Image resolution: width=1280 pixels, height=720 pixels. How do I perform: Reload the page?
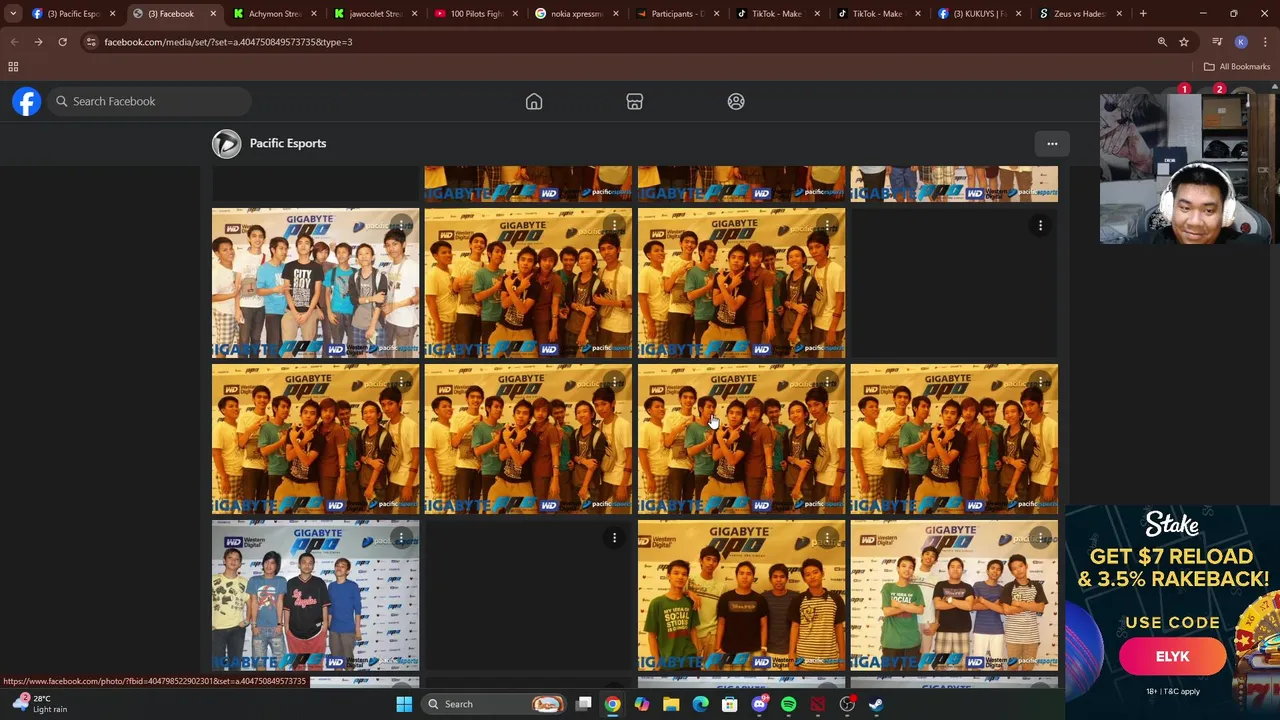62,42
